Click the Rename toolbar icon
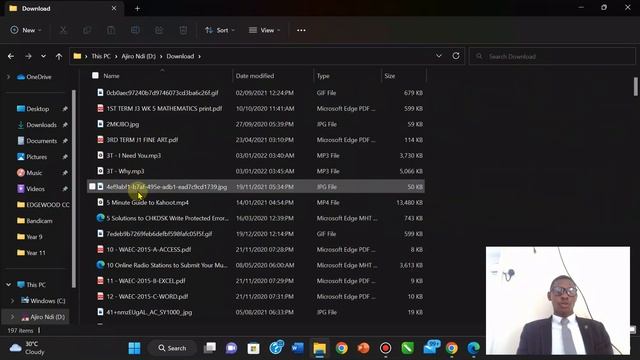Image resolution: width=640 pixels, height=360 pixels. (x=135, y=30)
